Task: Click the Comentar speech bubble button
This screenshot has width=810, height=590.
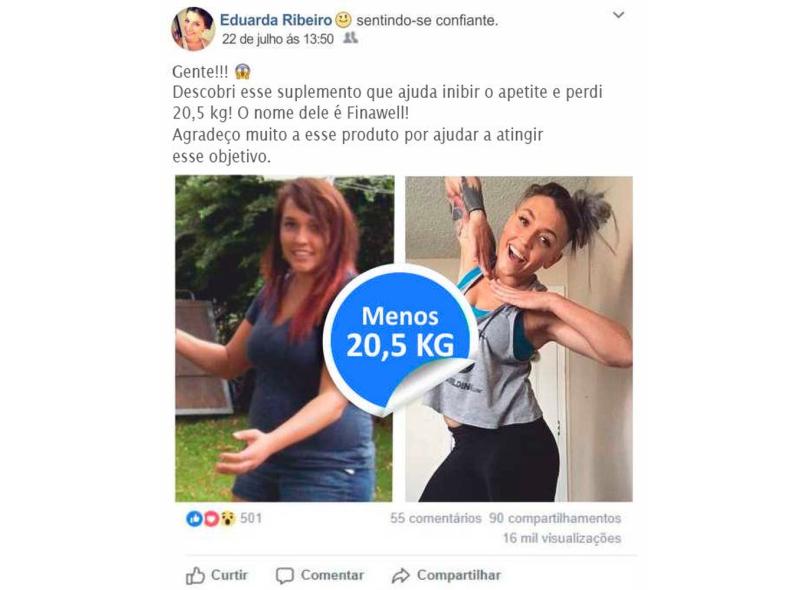Action: pos(320,576)
